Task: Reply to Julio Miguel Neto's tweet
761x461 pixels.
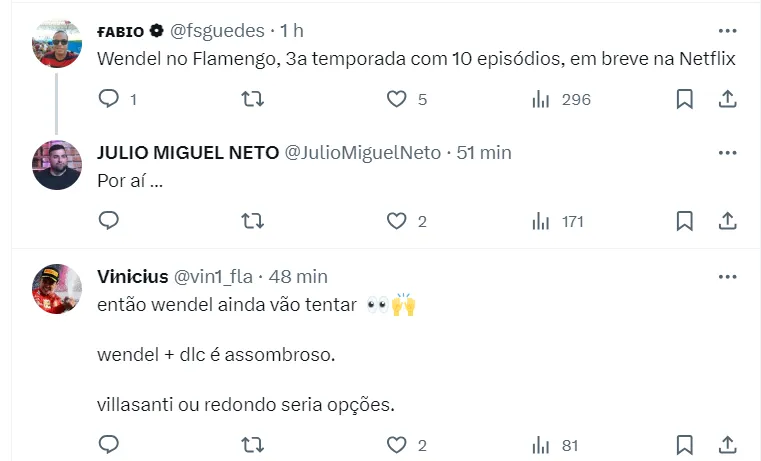Action: 109,221
